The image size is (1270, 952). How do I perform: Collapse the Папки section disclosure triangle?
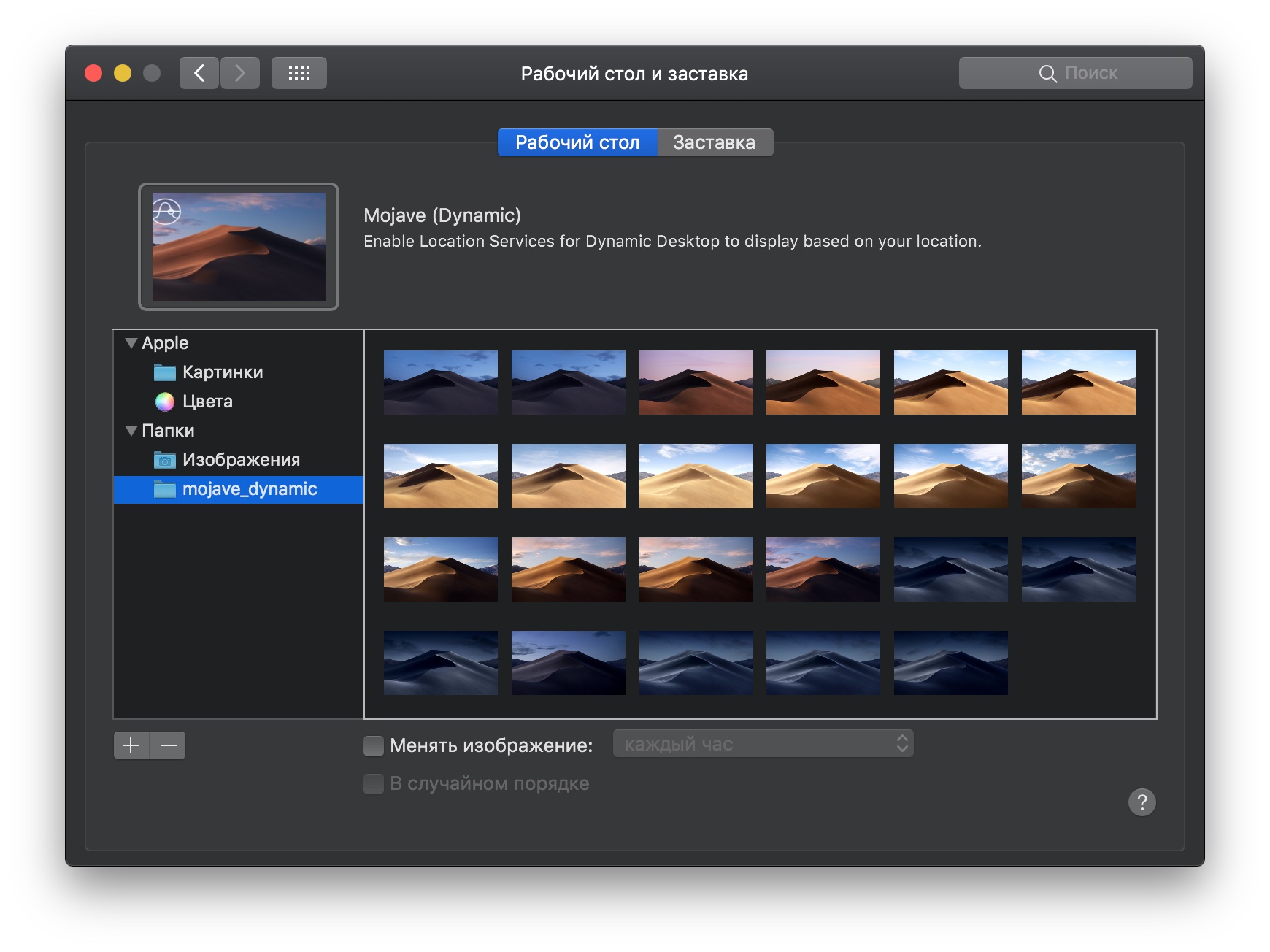click(x=131, y=431)
